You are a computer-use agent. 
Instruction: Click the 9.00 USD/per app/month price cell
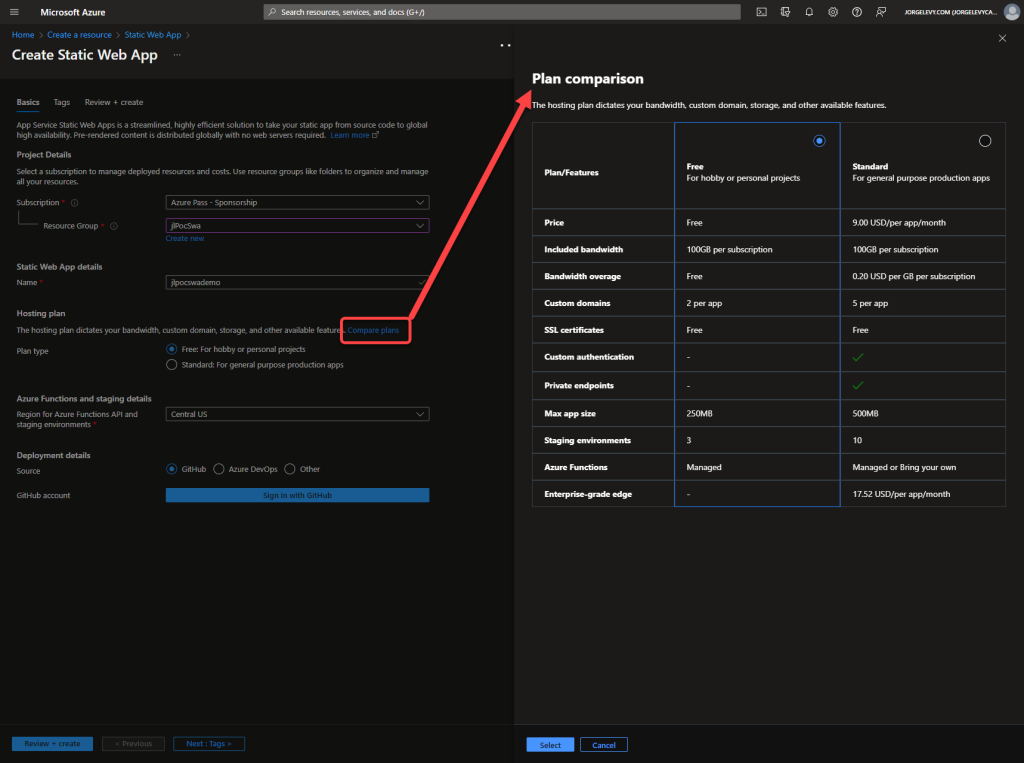click(923, 223)
